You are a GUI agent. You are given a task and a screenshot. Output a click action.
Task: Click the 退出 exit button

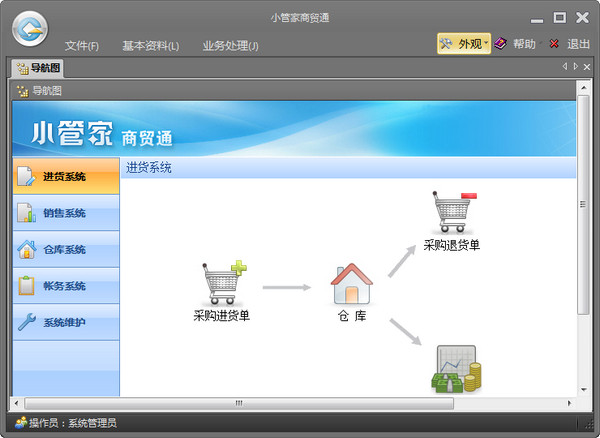[570, 44]
